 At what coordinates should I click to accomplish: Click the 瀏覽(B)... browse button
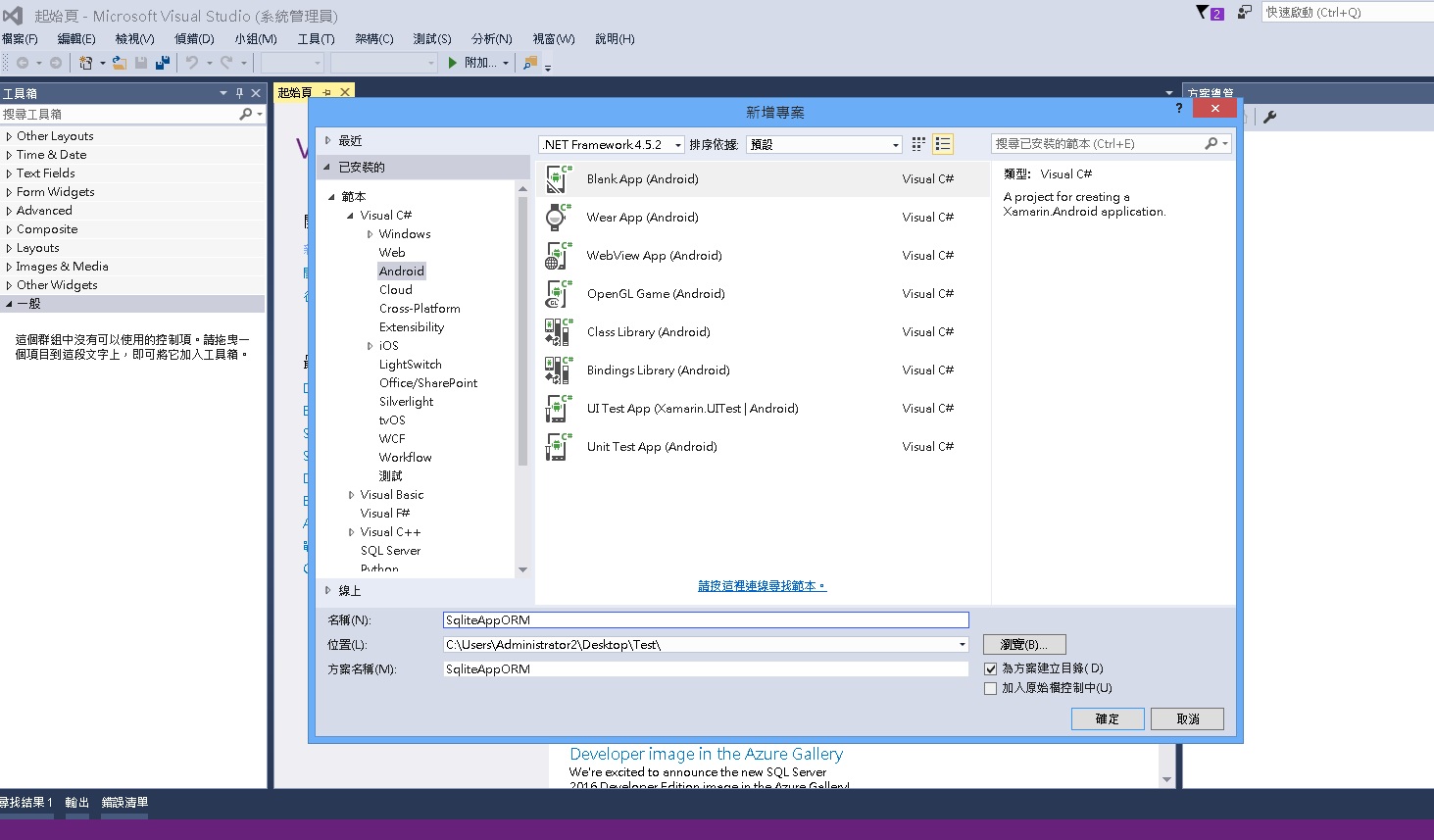(x=1024, y=645)
